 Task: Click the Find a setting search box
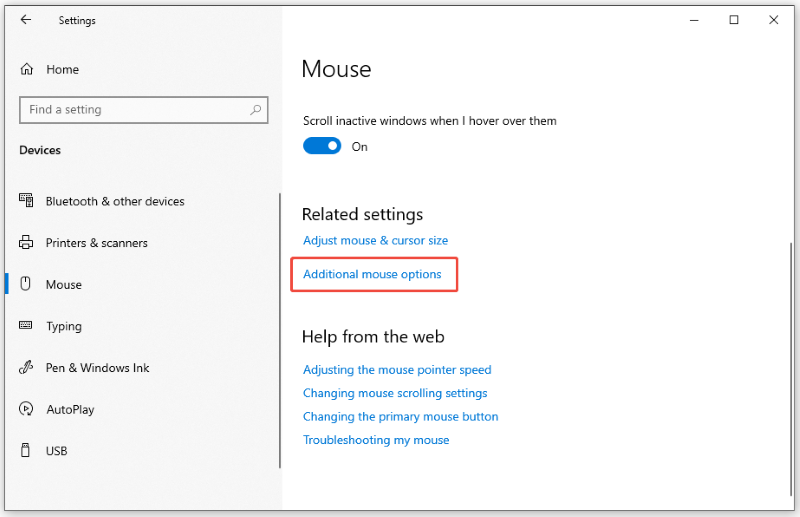click(x=143, y=110)
